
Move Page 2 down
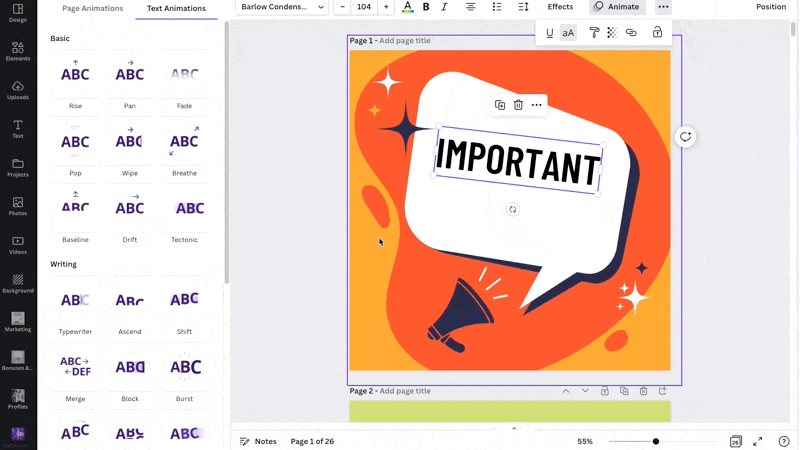coord(585,391)
